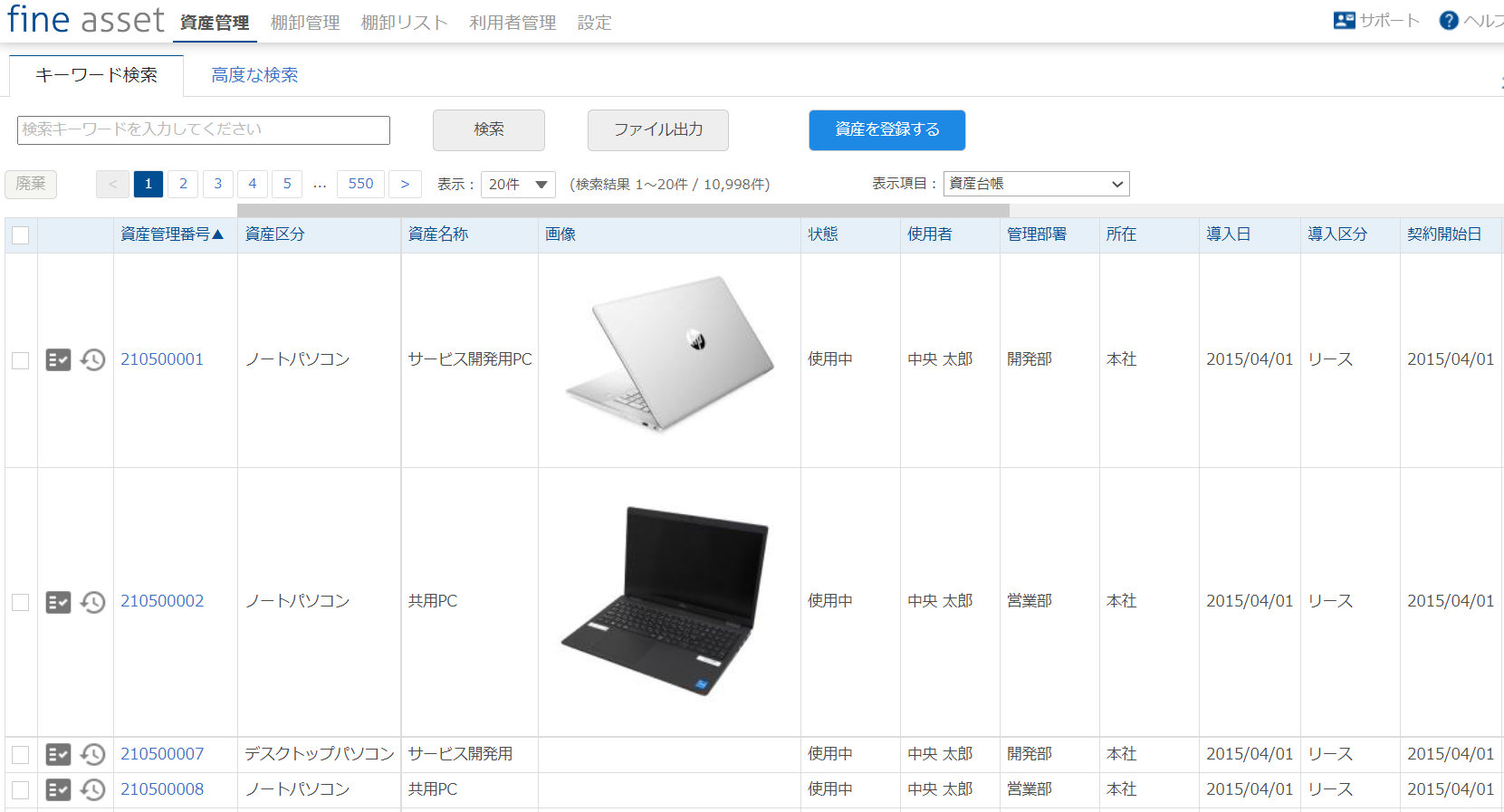Screen dimensions: 1504x812
Task: Sort by 資産管理番号 column header
Action: tap(172, 234)
